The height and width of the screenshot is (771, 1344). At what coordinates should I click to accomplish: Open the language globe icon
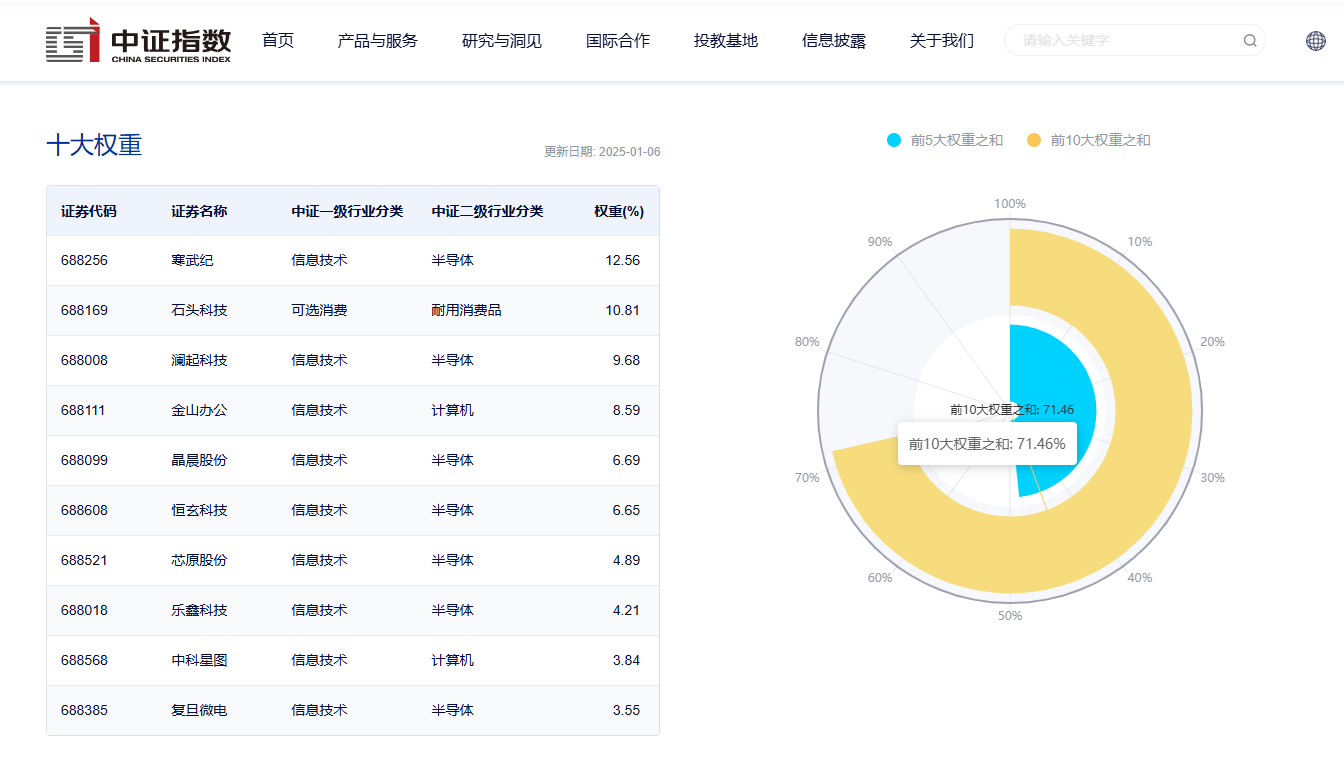point(1314,41)
